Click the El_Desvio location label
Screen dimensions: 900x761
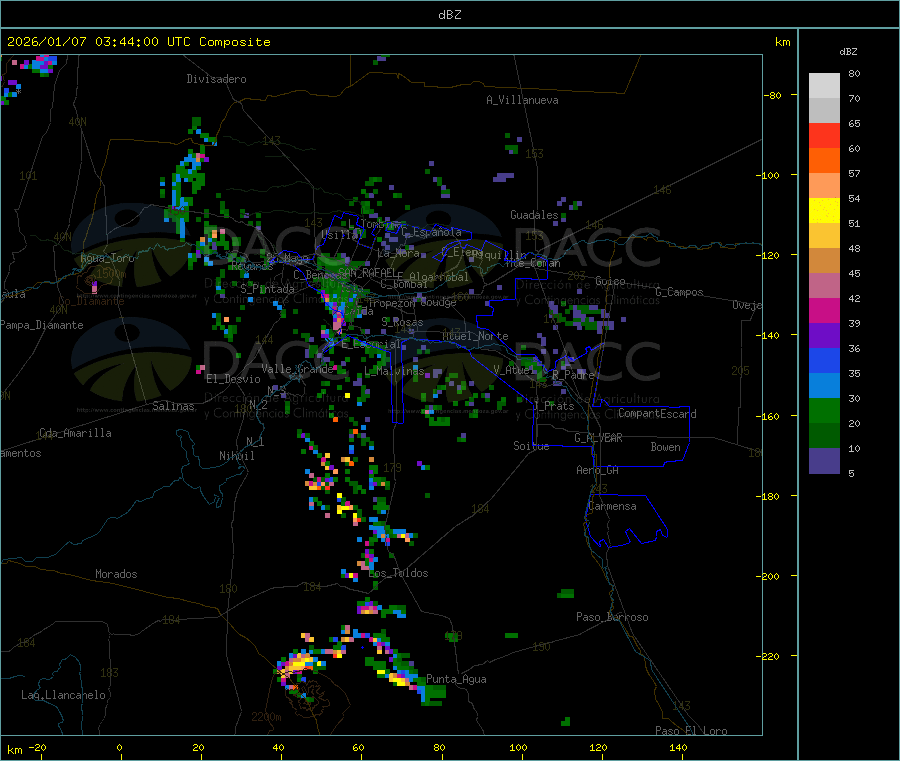pyautogui.click(x=233, y=379)
